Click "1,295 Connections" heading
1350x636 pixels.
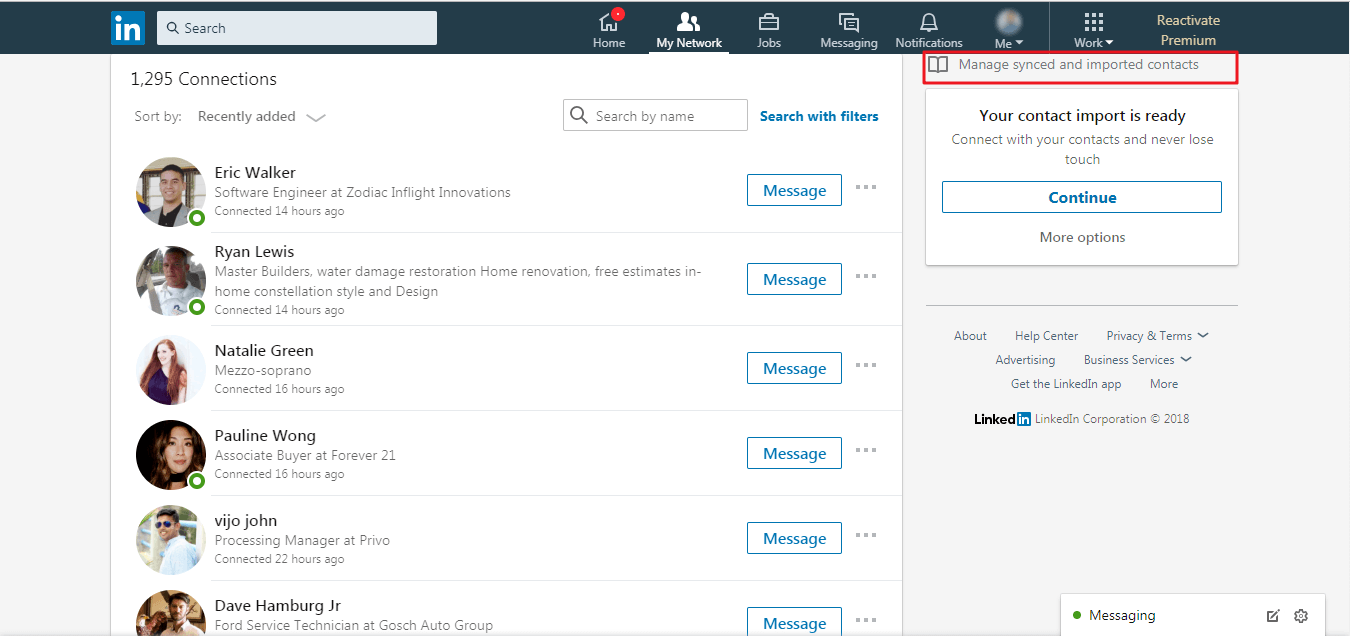point(203,79)
